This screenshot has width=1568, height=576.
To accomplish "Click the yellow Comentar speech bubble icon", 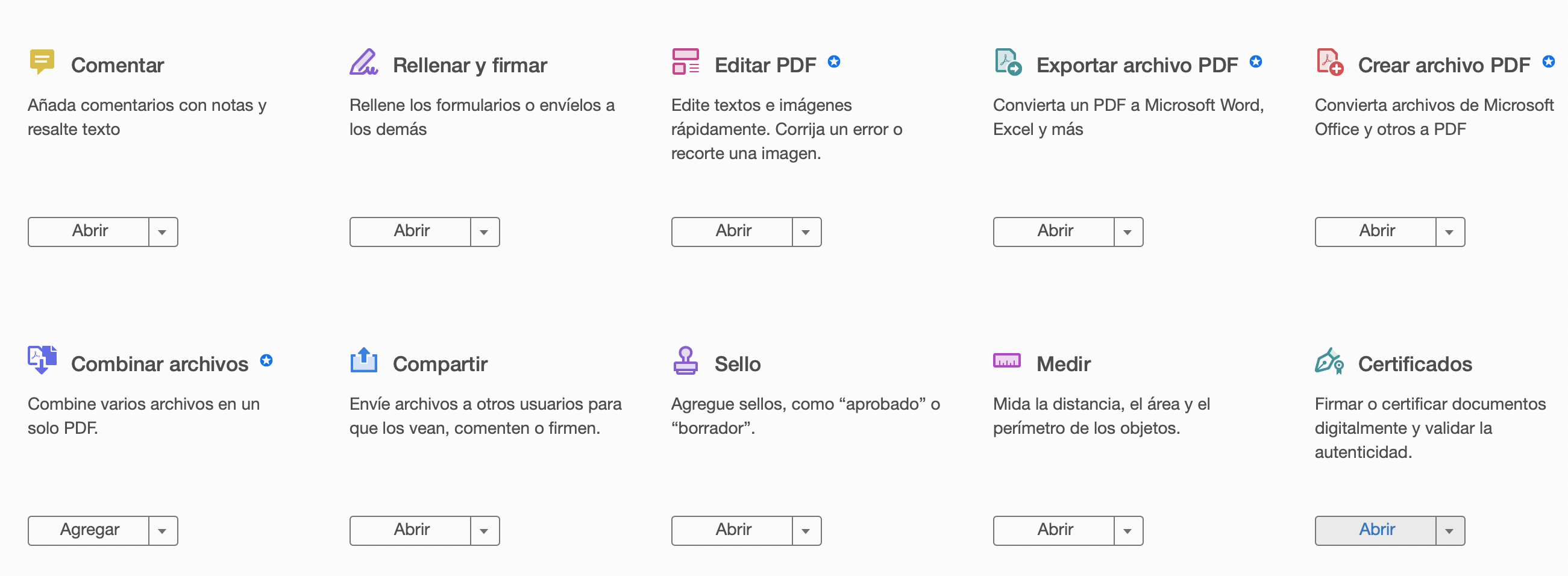I will 42,62.
